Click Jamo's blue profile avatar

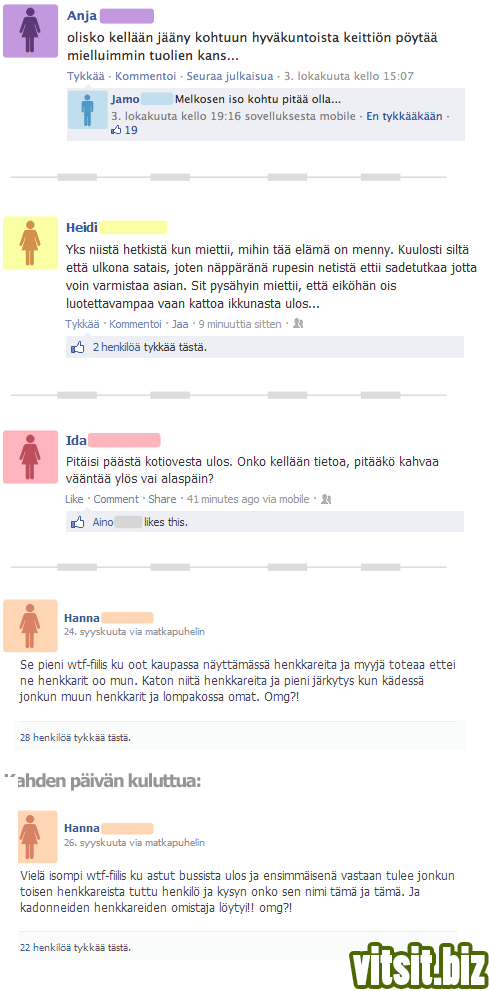point(88,109)
